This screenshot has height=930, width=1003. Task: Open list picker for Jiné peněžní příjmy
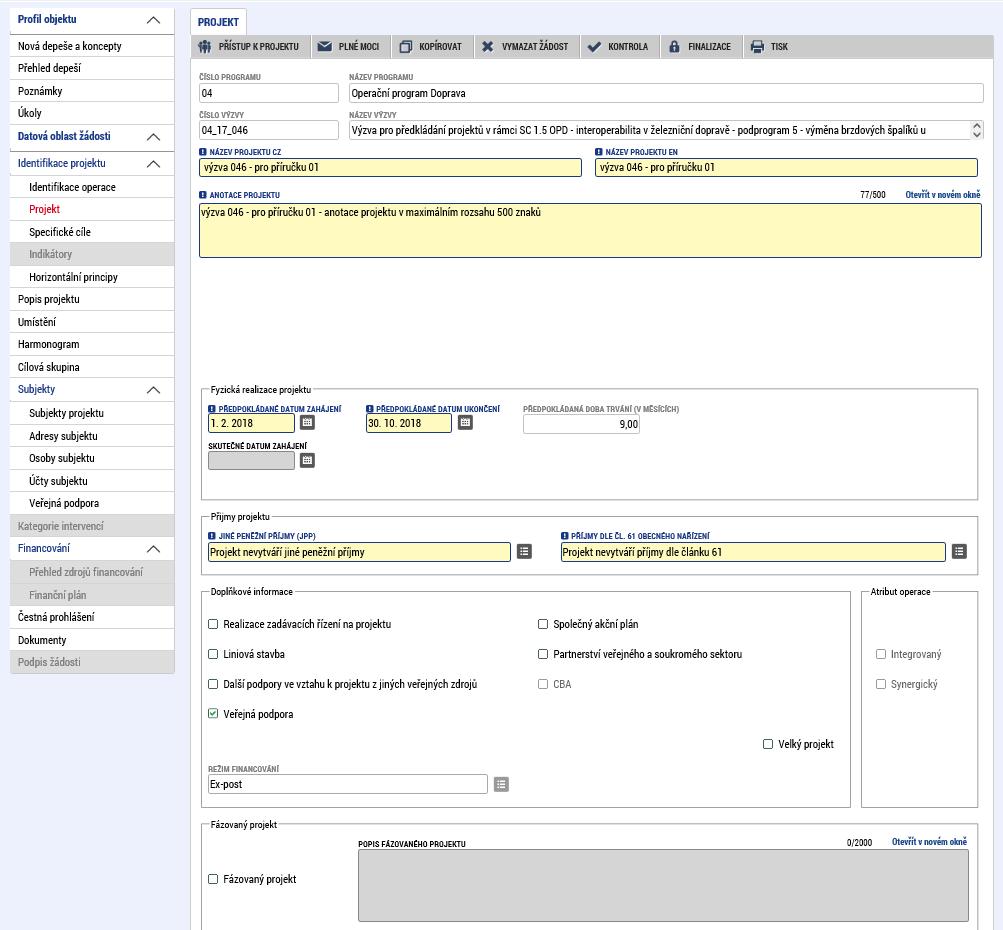(524, 551)
